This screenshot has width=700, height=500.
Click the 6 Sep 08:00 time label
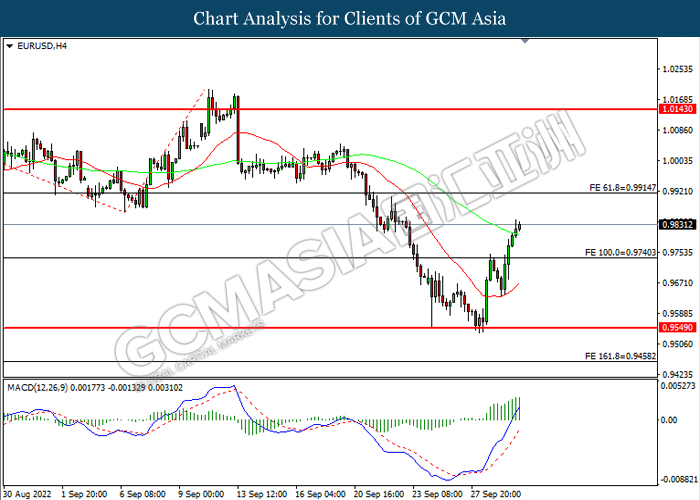[143, 494]
